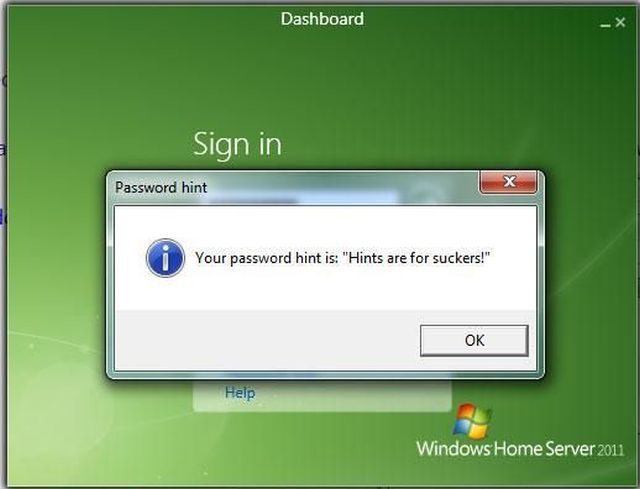Close the Password hint dialog with red X

[x=508, y=182]
